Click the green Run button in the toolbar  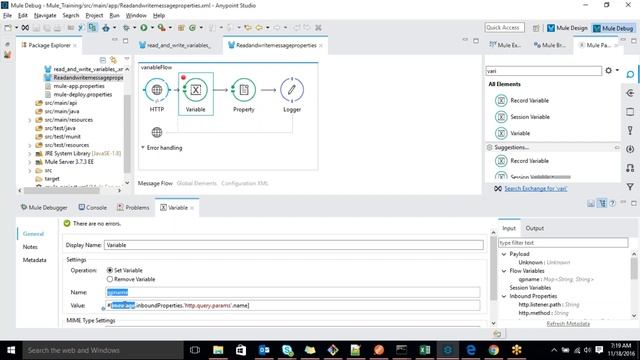[144, 28]
